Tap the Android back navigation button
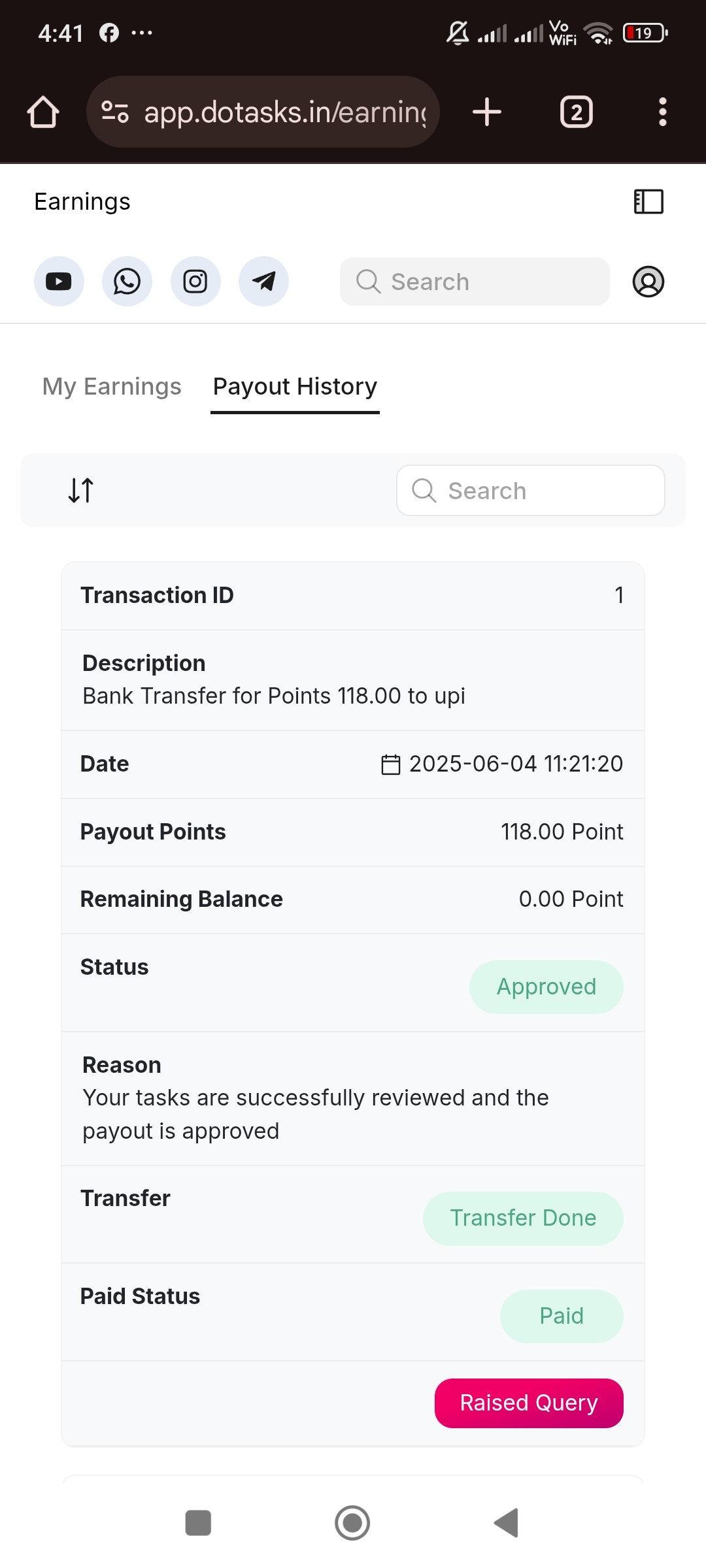 click(x=506, y=1523)
